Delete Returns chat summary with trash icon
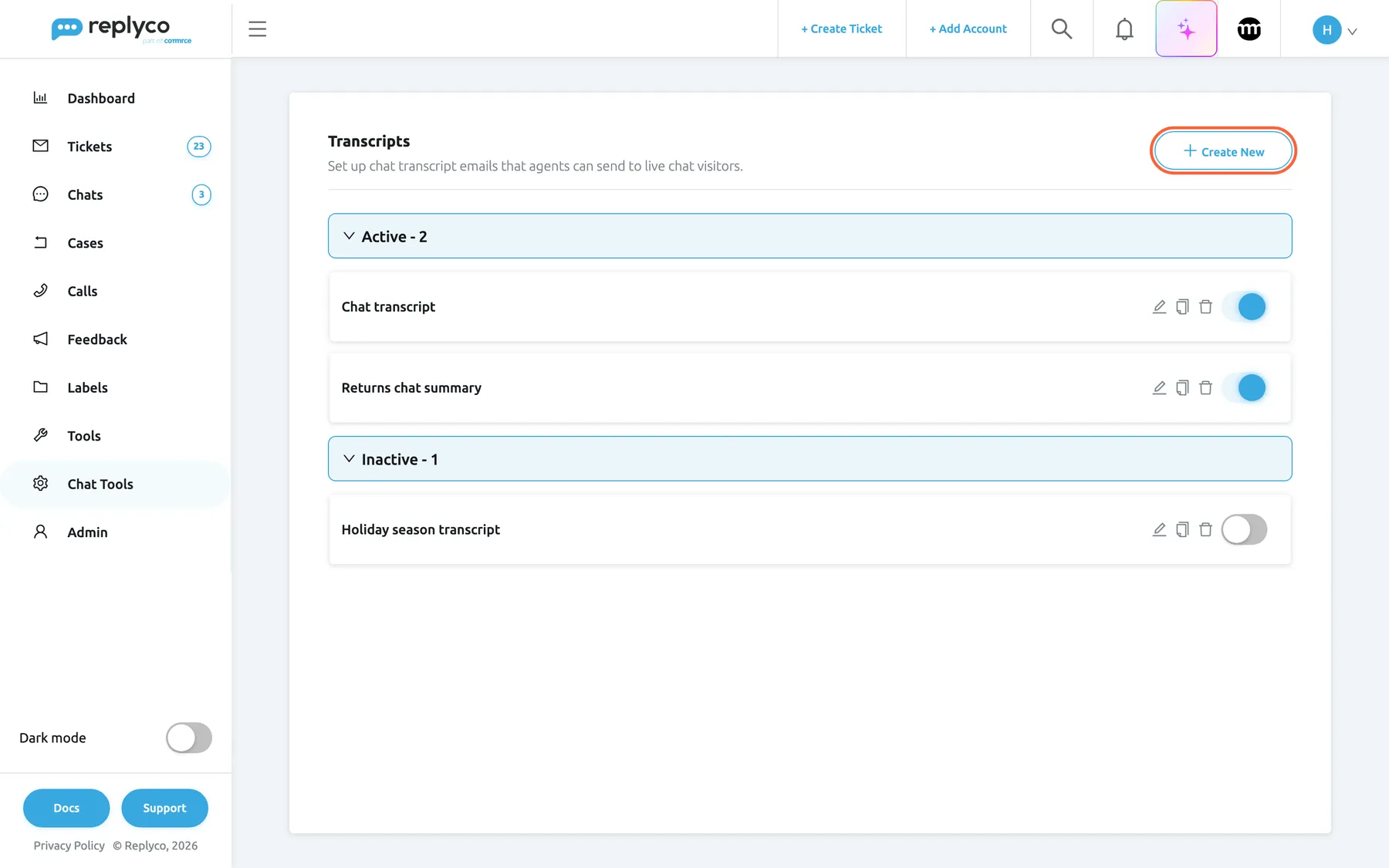1389x868 pixels. pyautogui.click(x=1205, y=388)
